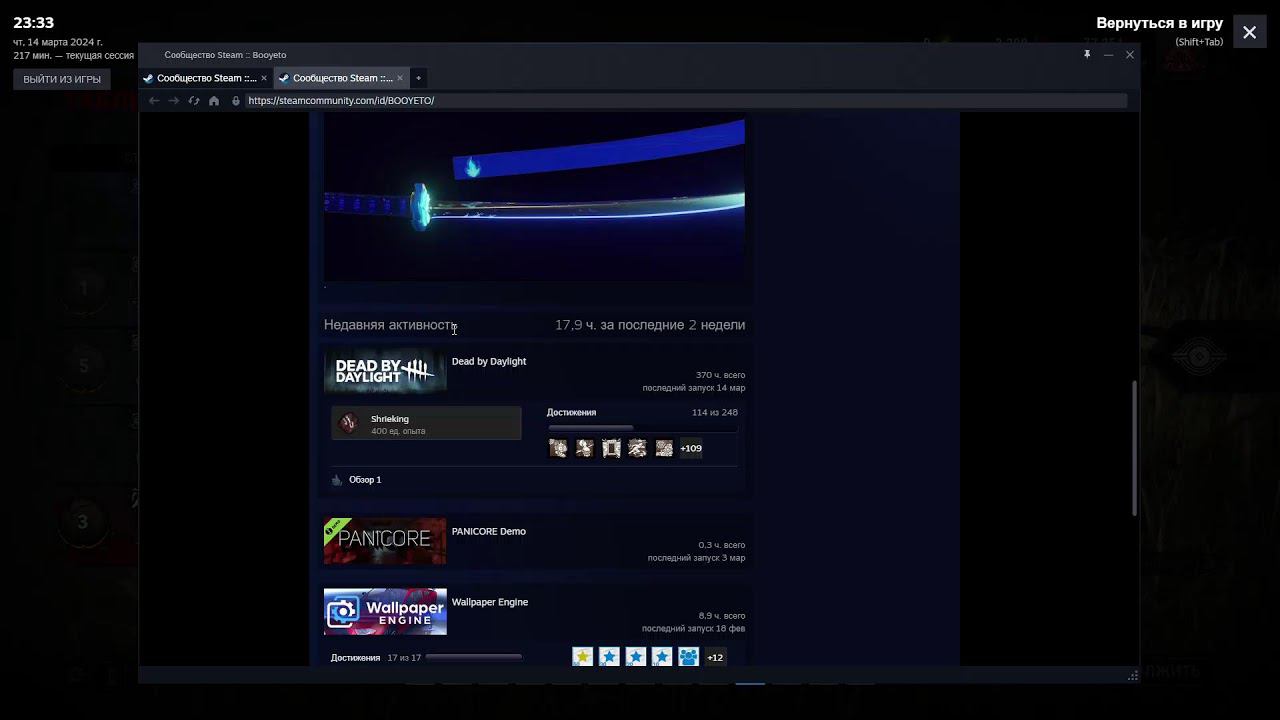Screen dimensions: 1280x720
Task: Reload the page using the refresh icon
Action: point(194,101)
